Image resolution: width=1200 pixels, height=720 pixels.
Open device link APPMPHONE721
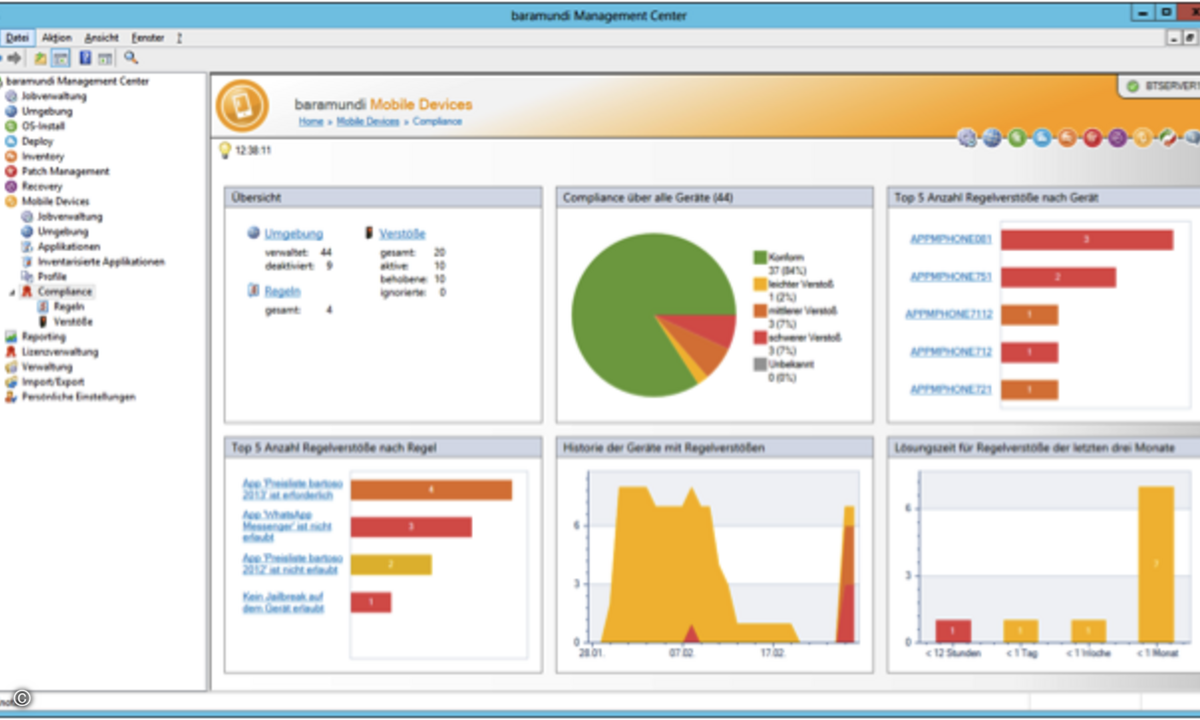pyautogui.click(x=950, y=389)
